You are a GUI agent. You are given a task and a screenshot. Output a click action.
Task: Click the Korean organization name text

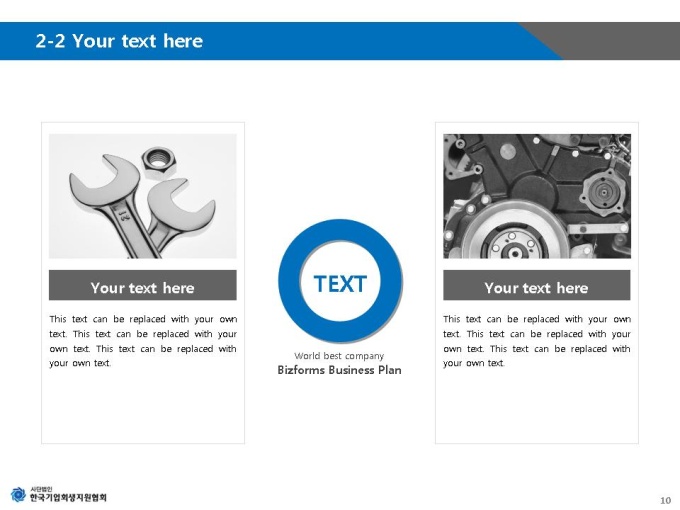(x=68, y=495)
